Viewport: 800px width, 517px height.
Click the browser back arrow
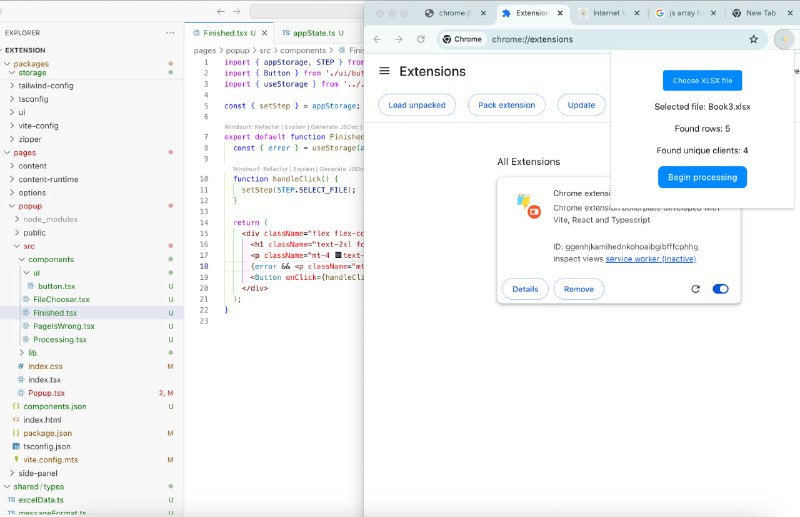(x=379, y=40)
